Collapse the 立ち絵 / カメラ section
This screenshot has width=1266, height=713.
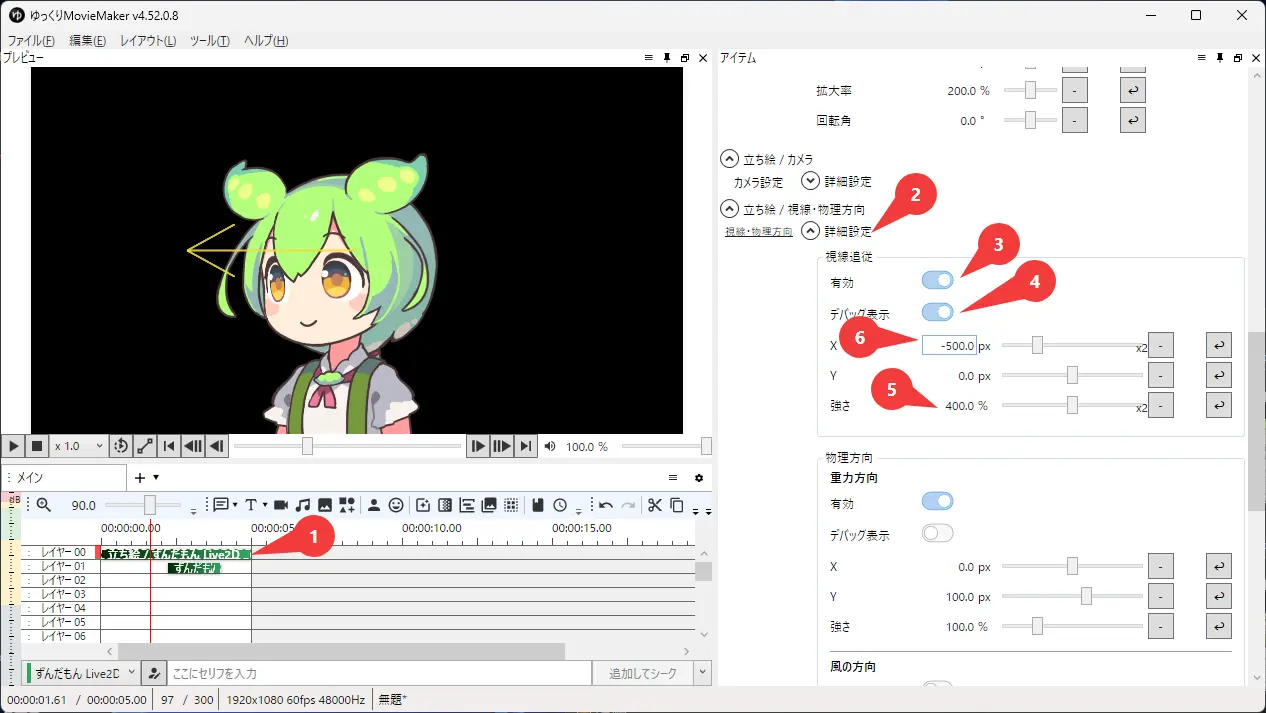[x=729, y=158]
